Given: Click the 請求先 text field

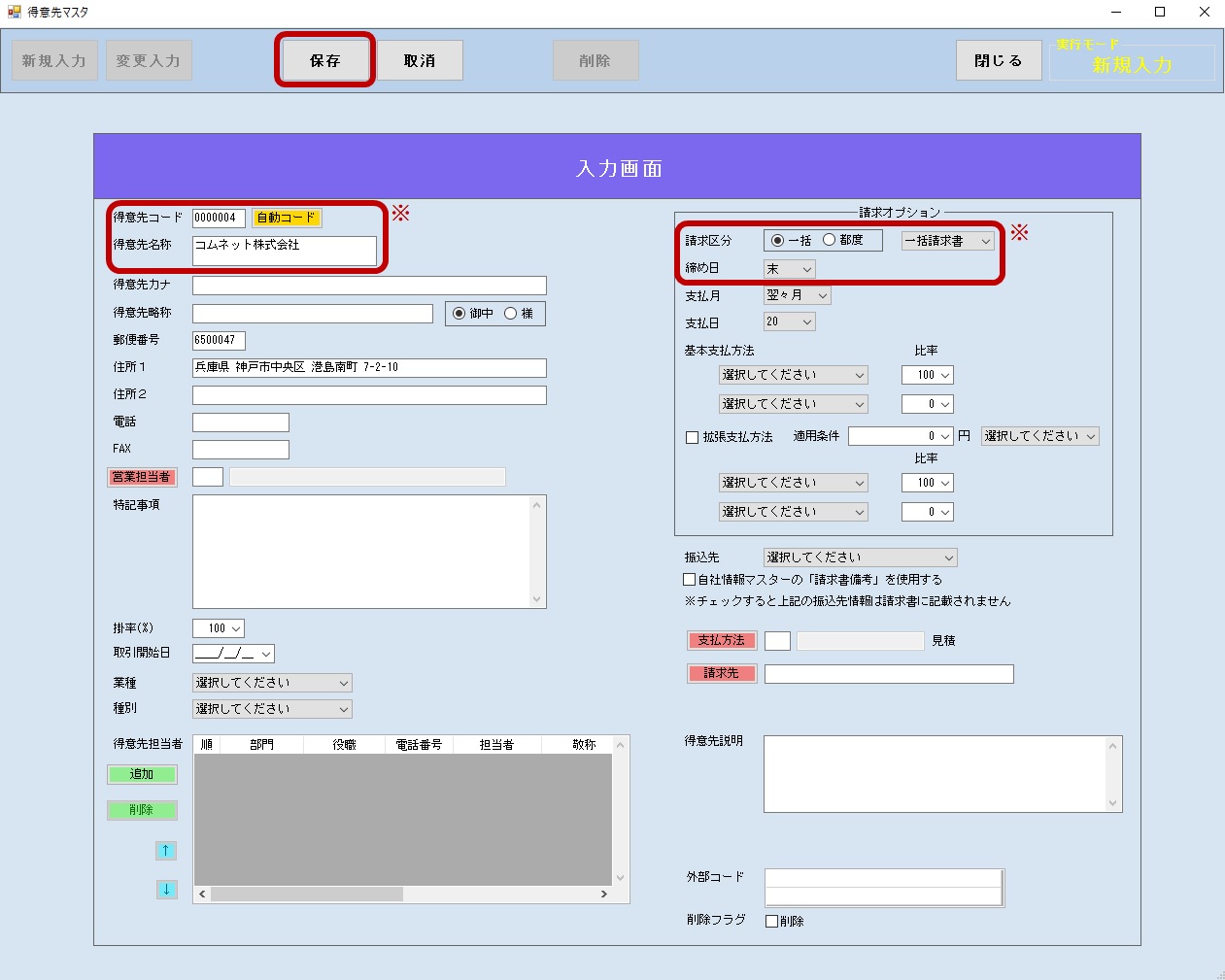Looking at the screenshot, I should [889, 674].
